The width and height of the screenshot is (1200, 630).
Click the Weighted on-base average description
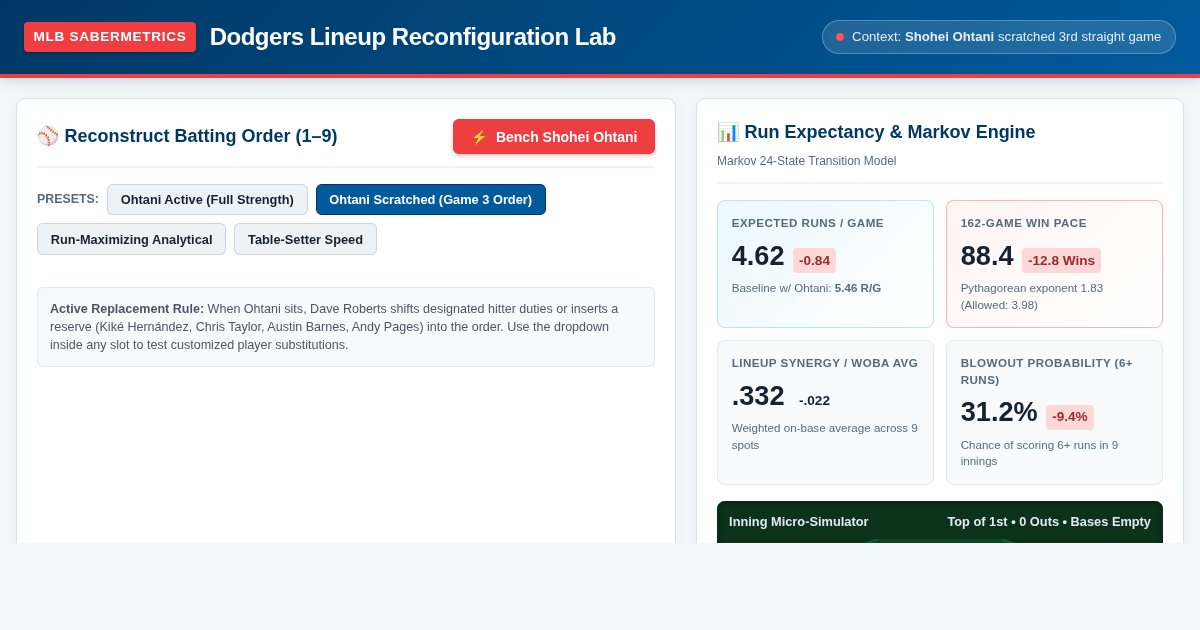[x=825, y=436]
